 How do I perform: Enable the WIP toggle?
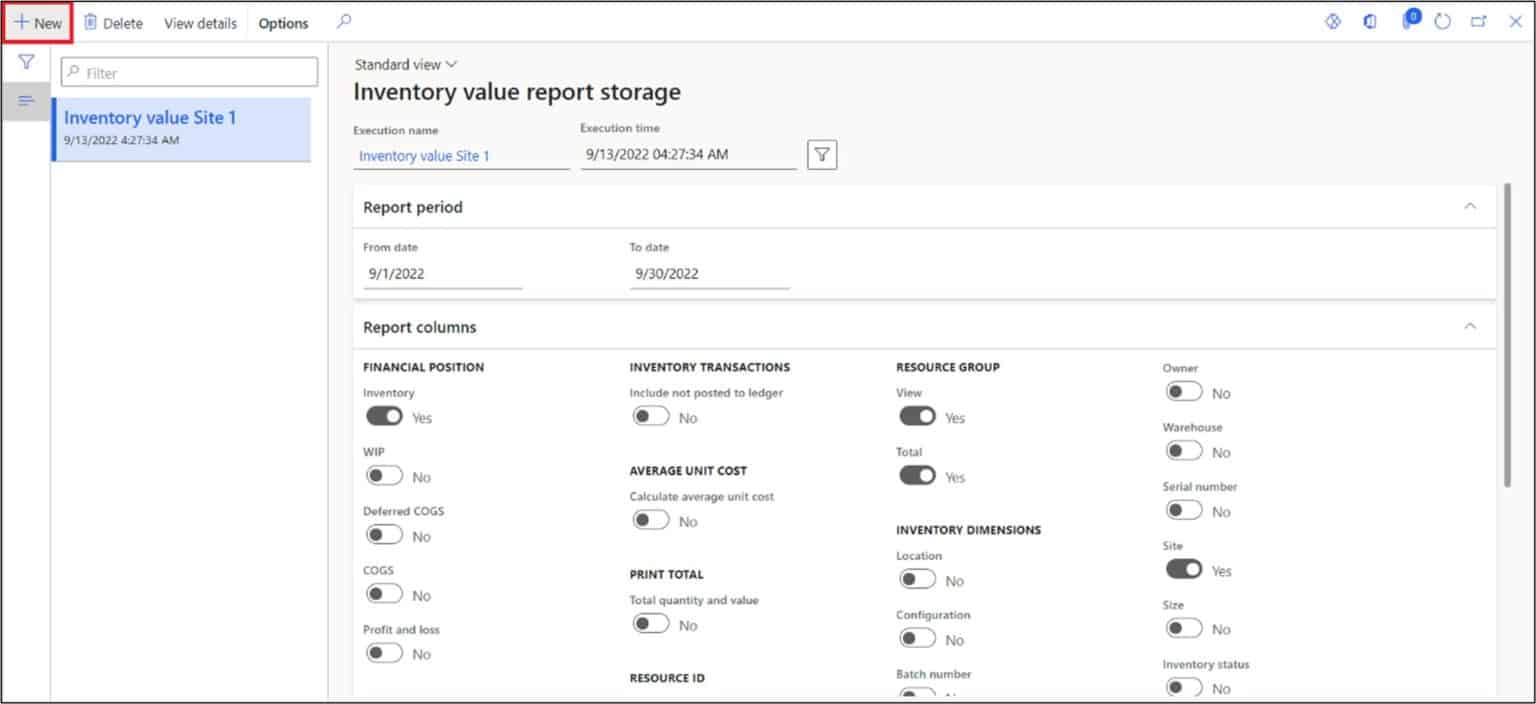pos(383,474)
